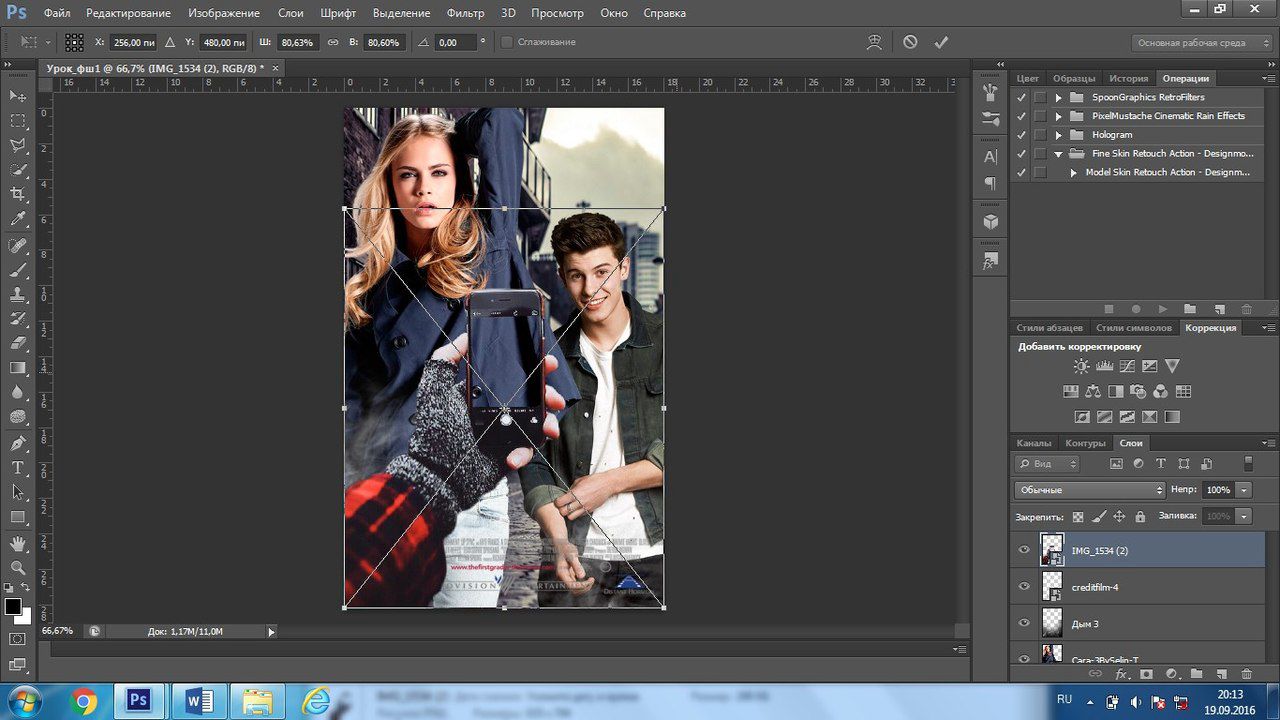Open the Фильтр menu
Viewport: 1280px width, 720px height.
(x=465, y=13)
